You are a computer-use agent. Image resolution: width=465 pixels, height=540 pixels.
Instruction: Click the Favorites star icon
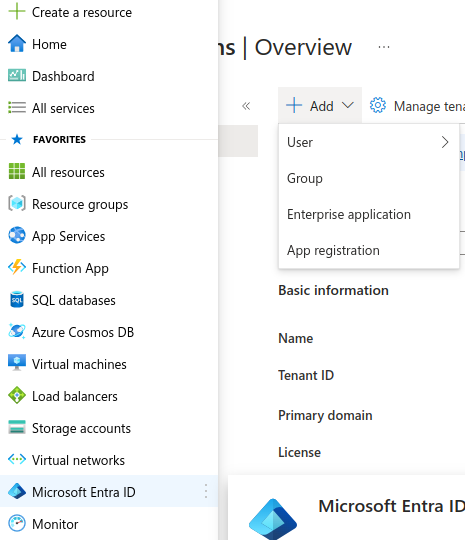[x=17, y=139]
